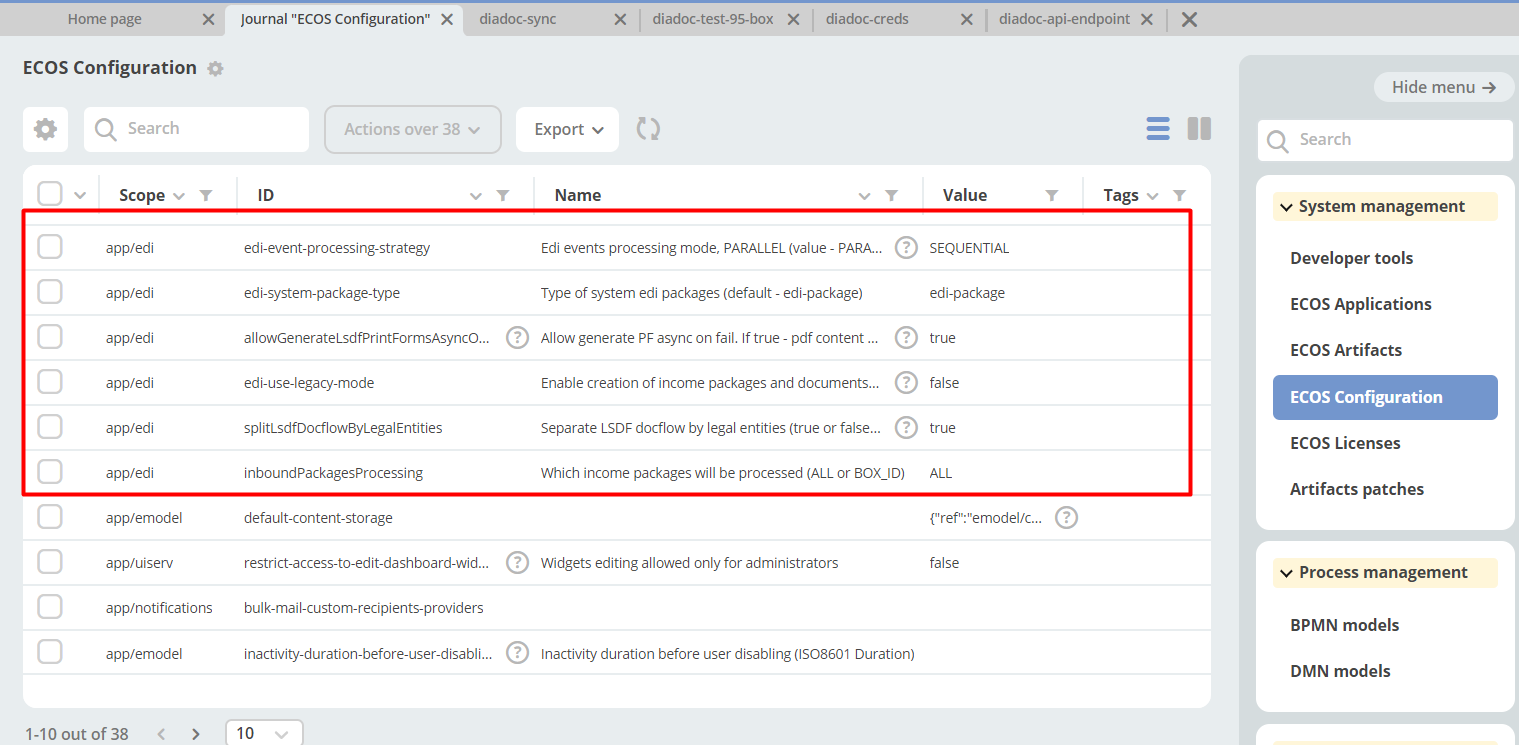
Task: Filter the Tags column
Action: [1180, 196]
